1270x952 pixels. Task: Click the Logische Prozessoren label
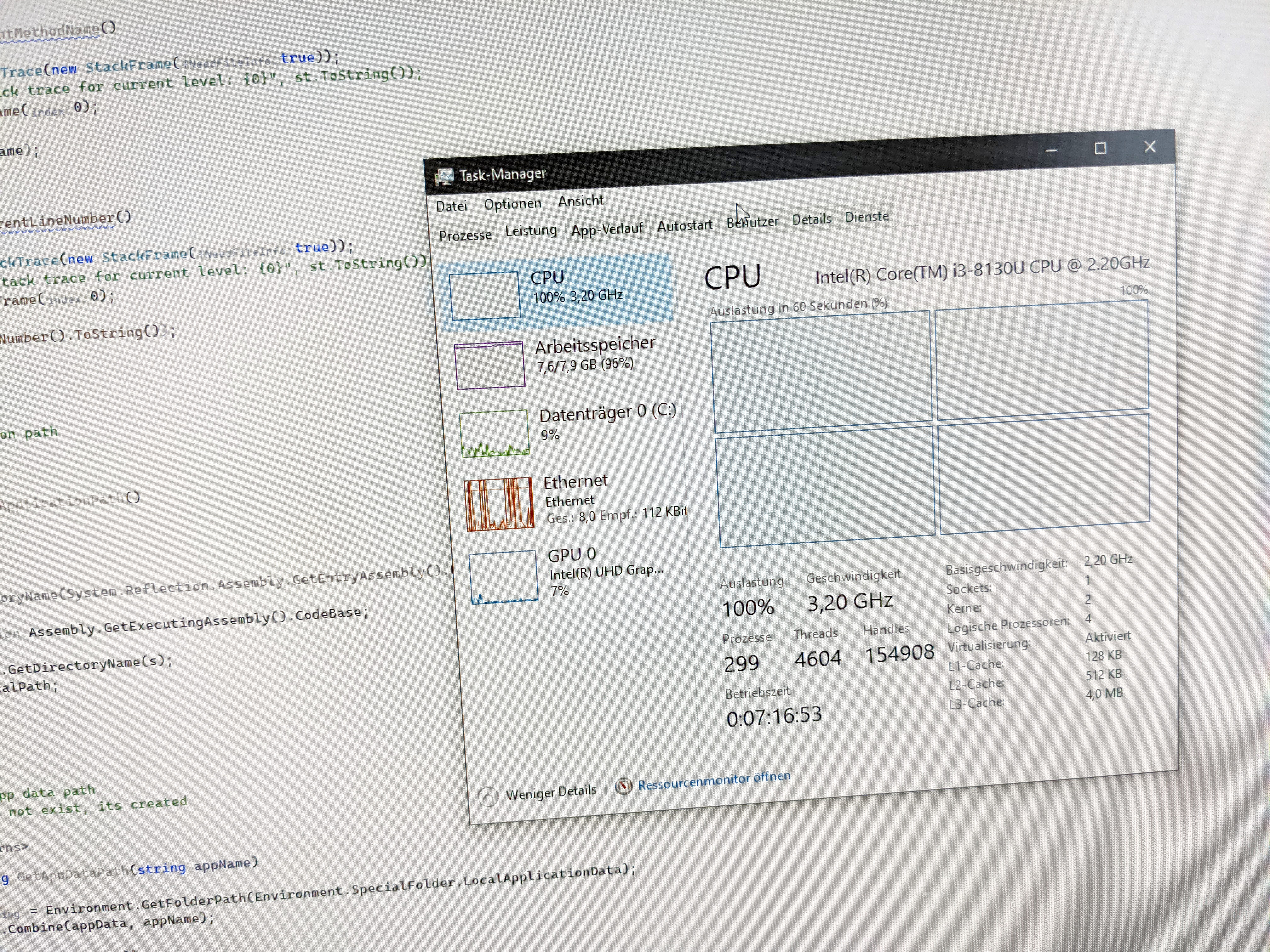pyautogui.click(x=1008, y=624)
